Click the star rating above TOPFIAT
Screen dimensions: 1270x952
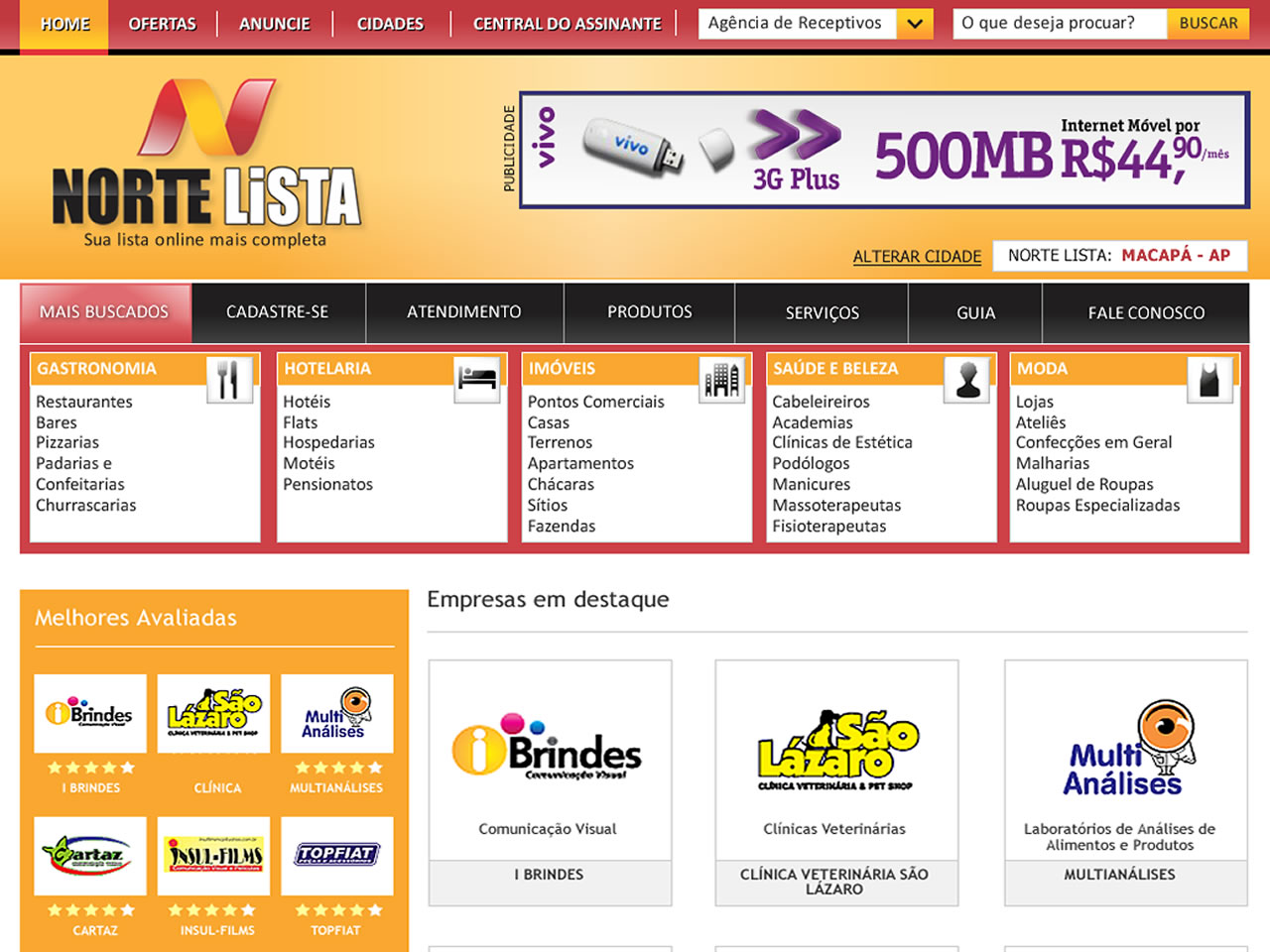click(x=338, y=910)
